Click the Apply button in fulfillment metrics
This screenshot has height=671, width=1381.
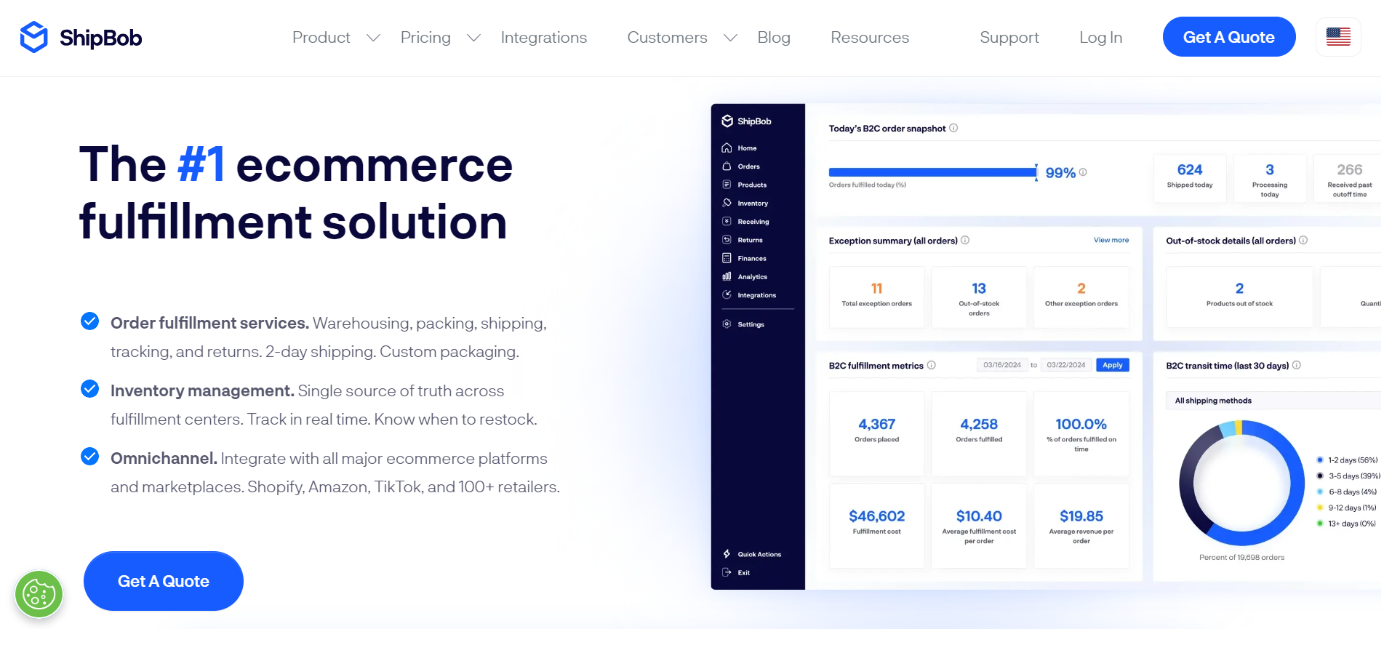[x=1113, y=365]
